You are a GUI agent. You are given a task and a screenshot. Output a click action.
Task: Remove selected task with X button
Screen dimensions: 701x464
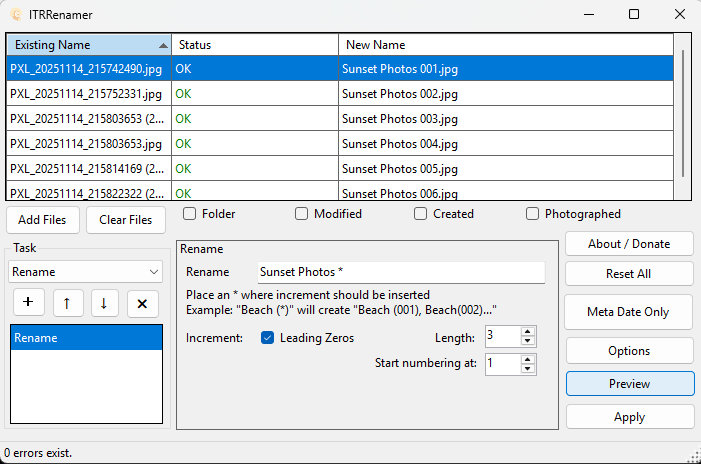click(142, 303)
